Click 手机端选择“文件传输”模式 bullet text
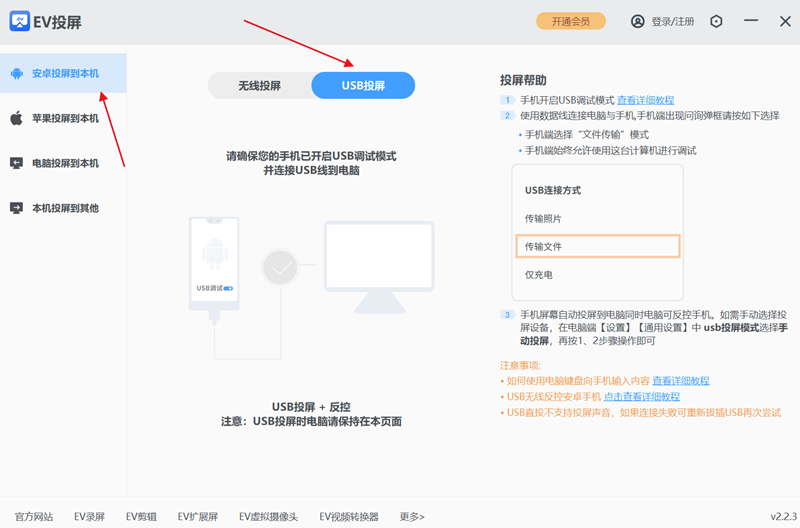The image size is (800, 528). pos(587,135)
